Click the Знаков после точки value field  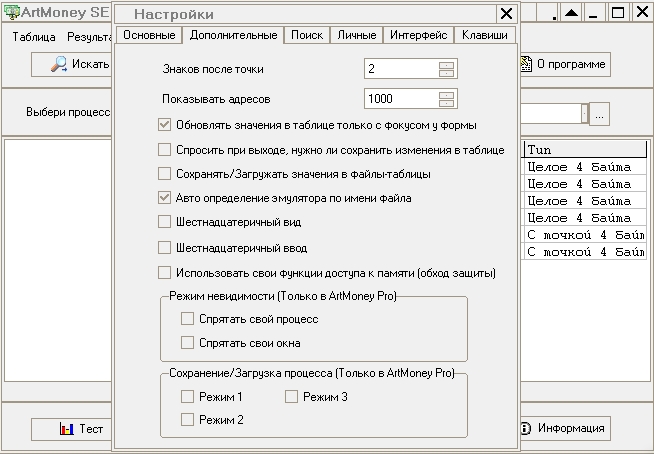(401, 69)
